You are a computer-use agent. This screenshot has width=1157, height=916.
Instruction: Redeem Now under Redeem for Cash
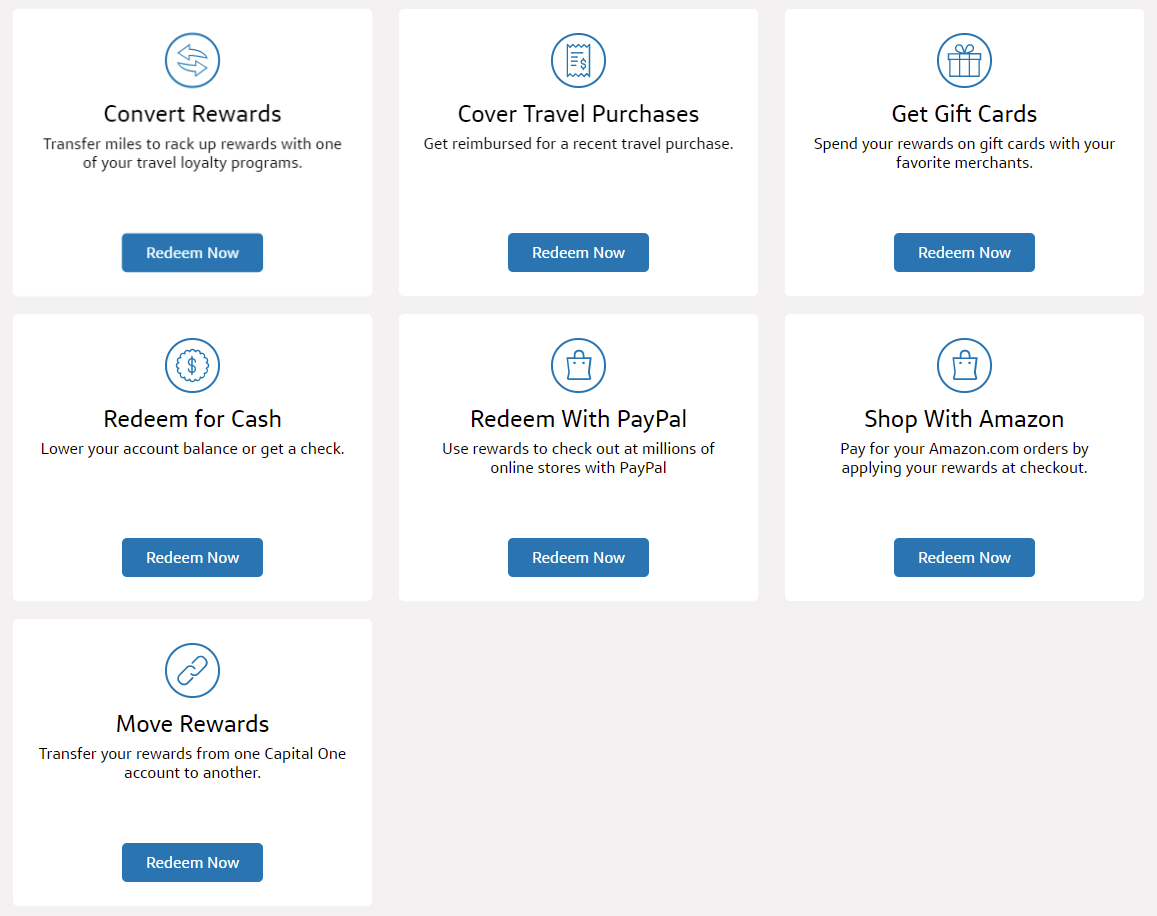193,557
